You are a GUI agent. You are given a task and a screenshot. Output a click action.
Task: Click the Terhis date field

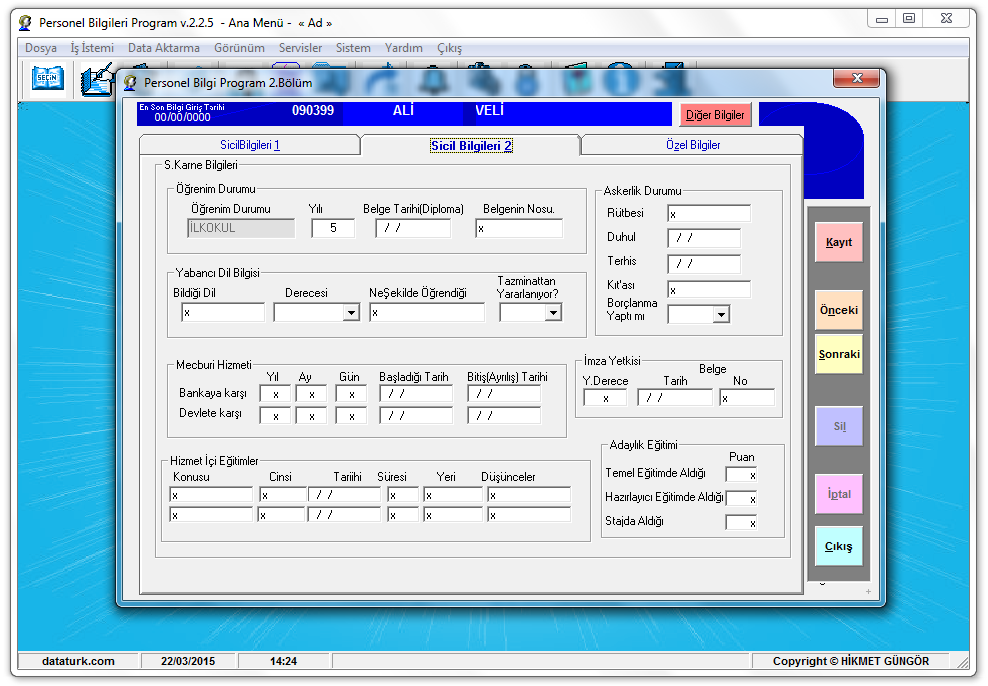pyautogui.click(x=704, y=263)
